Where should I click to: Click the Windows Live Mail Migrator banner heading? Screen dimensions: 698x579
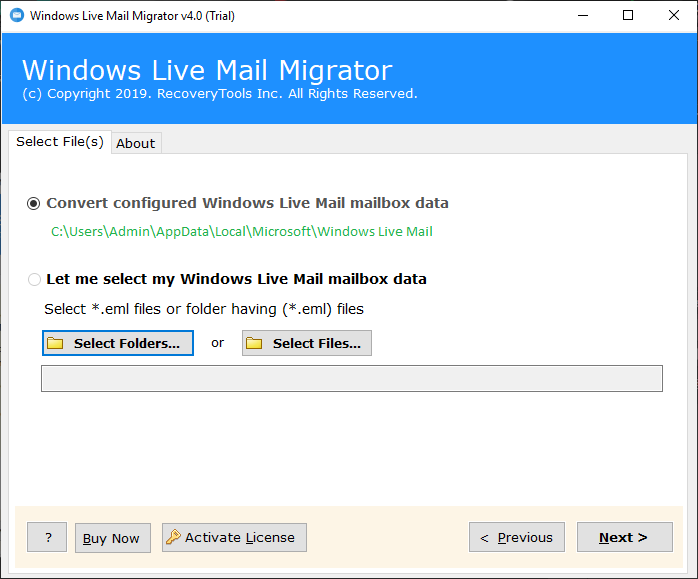[207, 70]
